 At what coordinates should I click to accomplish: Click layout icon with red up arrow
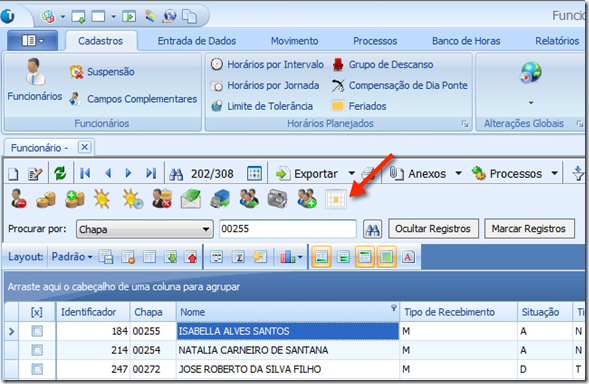click(192, 257)
